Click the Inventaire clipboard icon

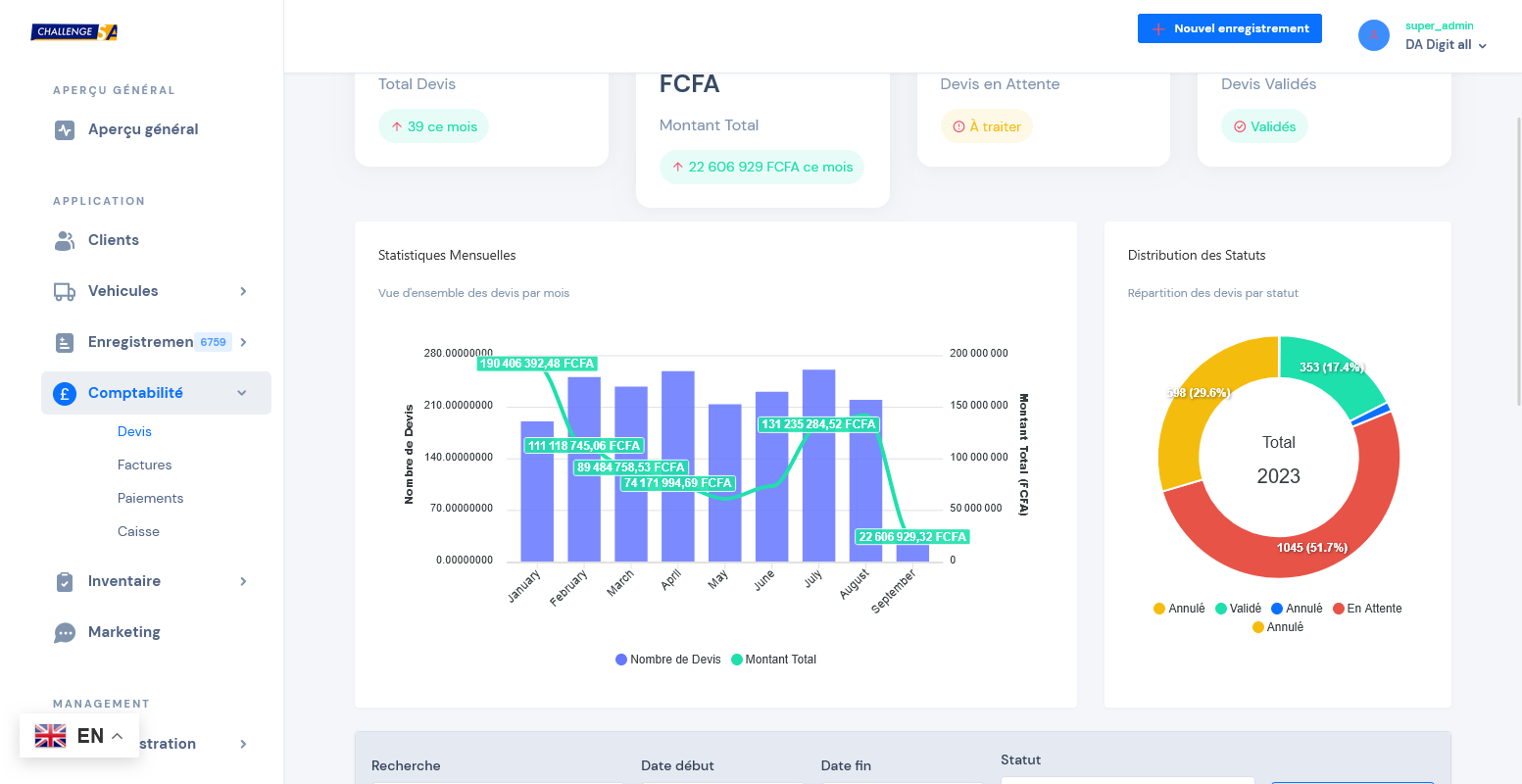[x=65, y=581]
